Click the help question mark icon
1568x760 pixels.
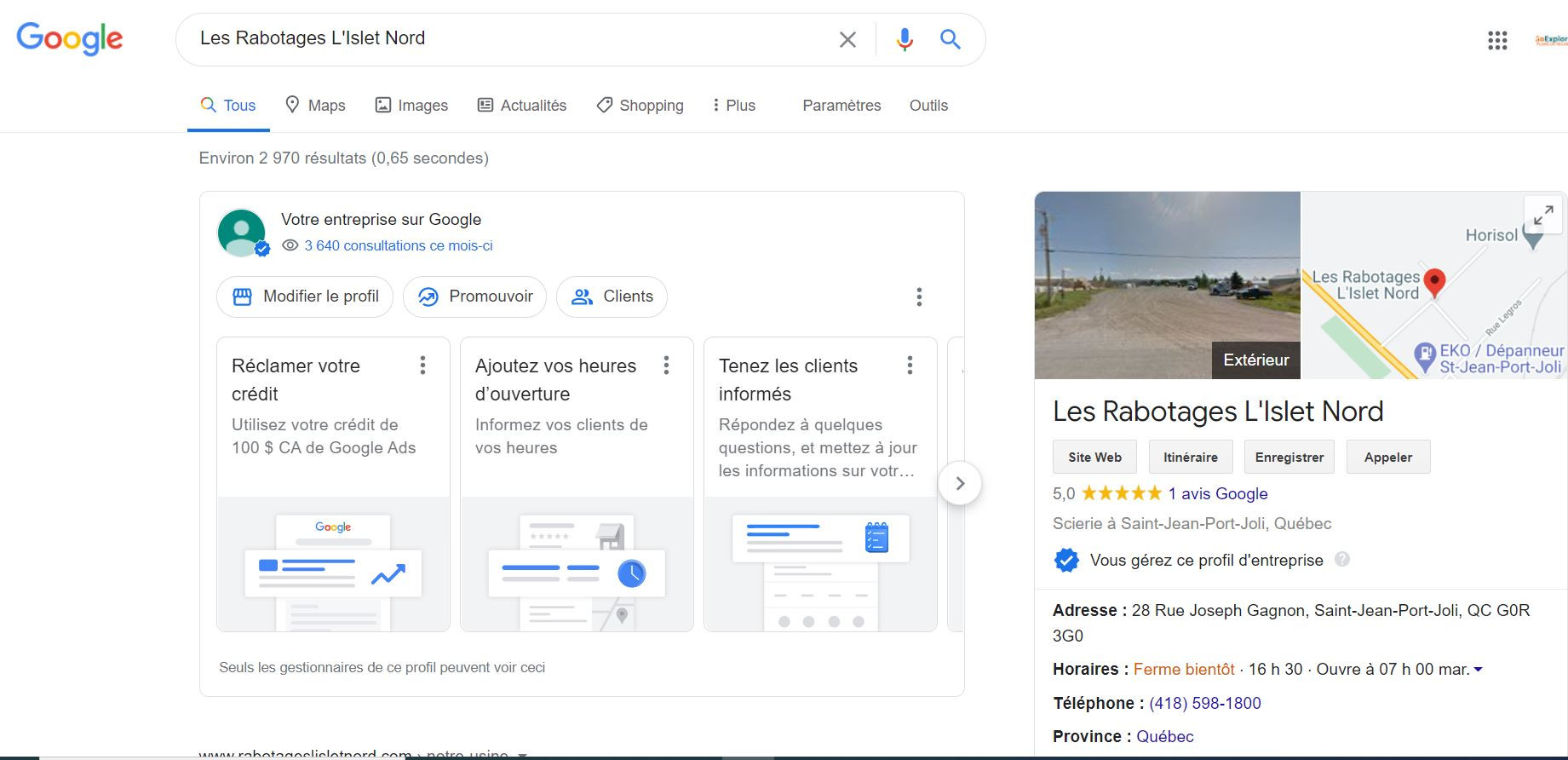pyautogui.click(x=1342, y=560)
